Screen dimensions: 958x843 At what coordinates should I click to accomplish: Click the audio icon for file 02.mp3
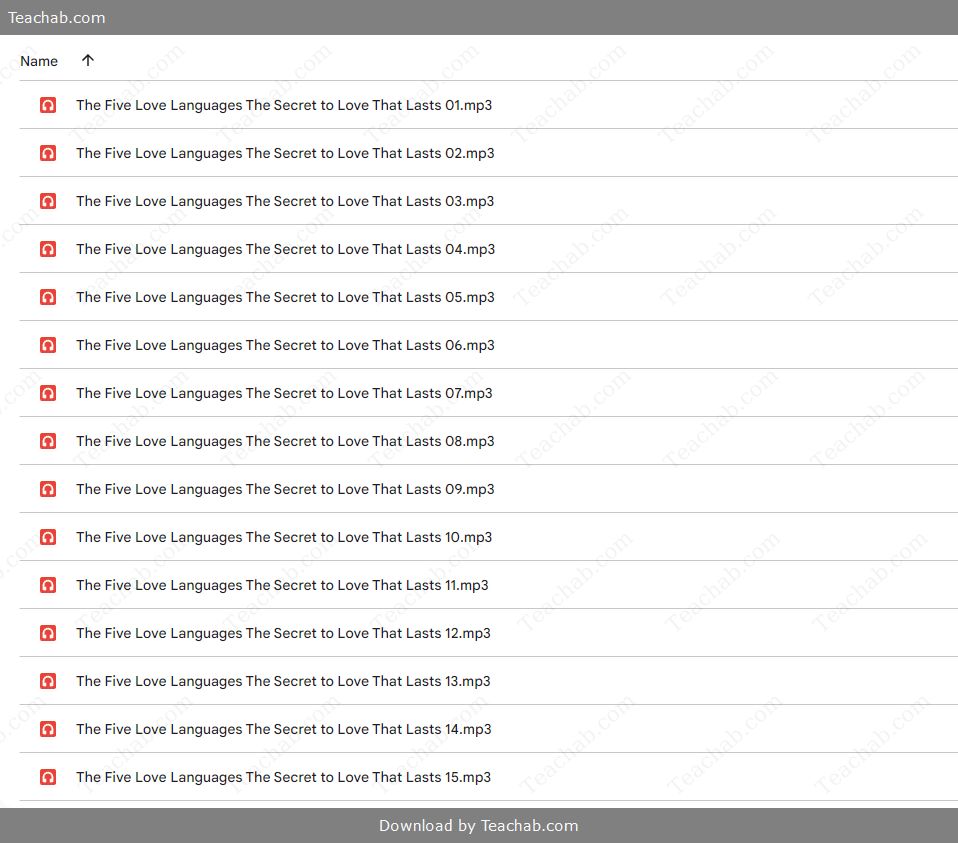pos(48,153)
